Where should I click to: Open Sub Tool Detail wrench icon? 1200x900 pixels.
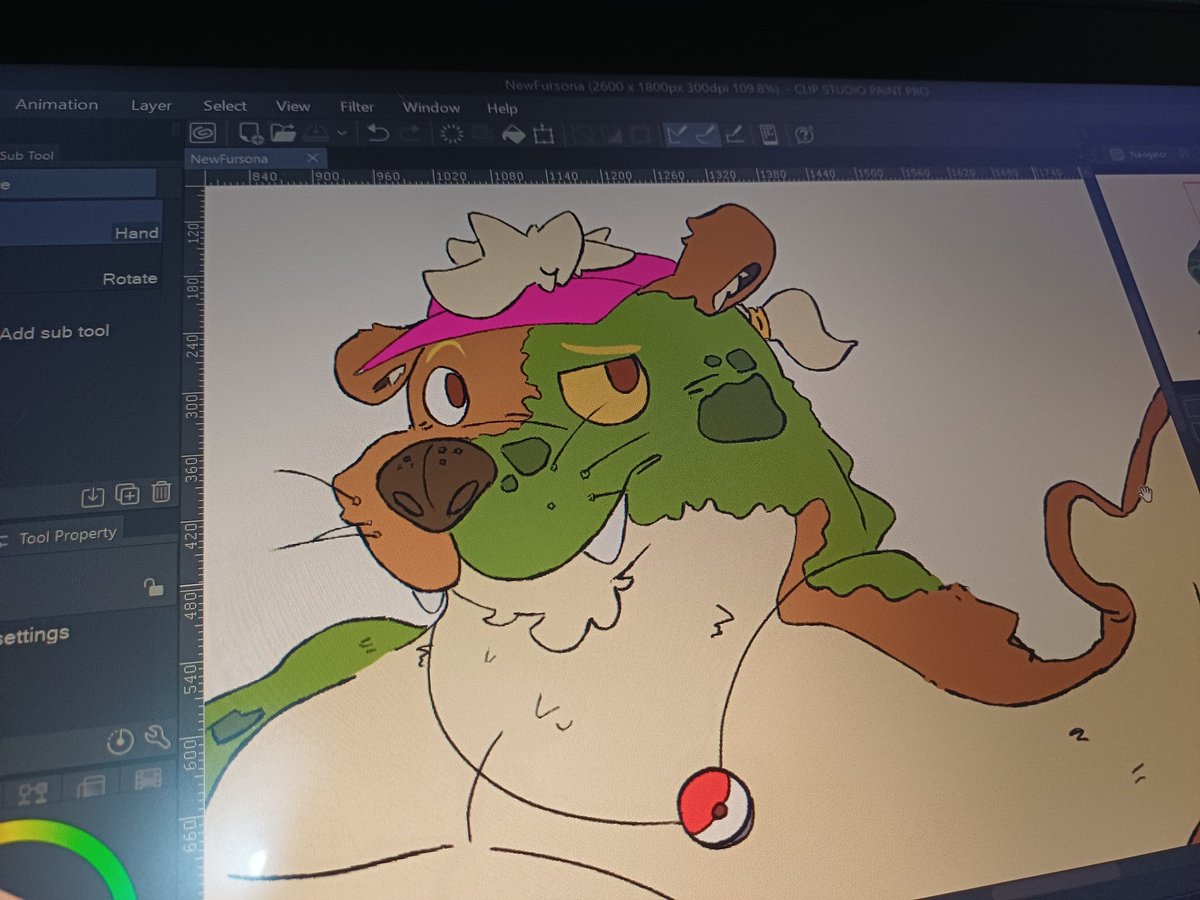(x=158, y=738)
